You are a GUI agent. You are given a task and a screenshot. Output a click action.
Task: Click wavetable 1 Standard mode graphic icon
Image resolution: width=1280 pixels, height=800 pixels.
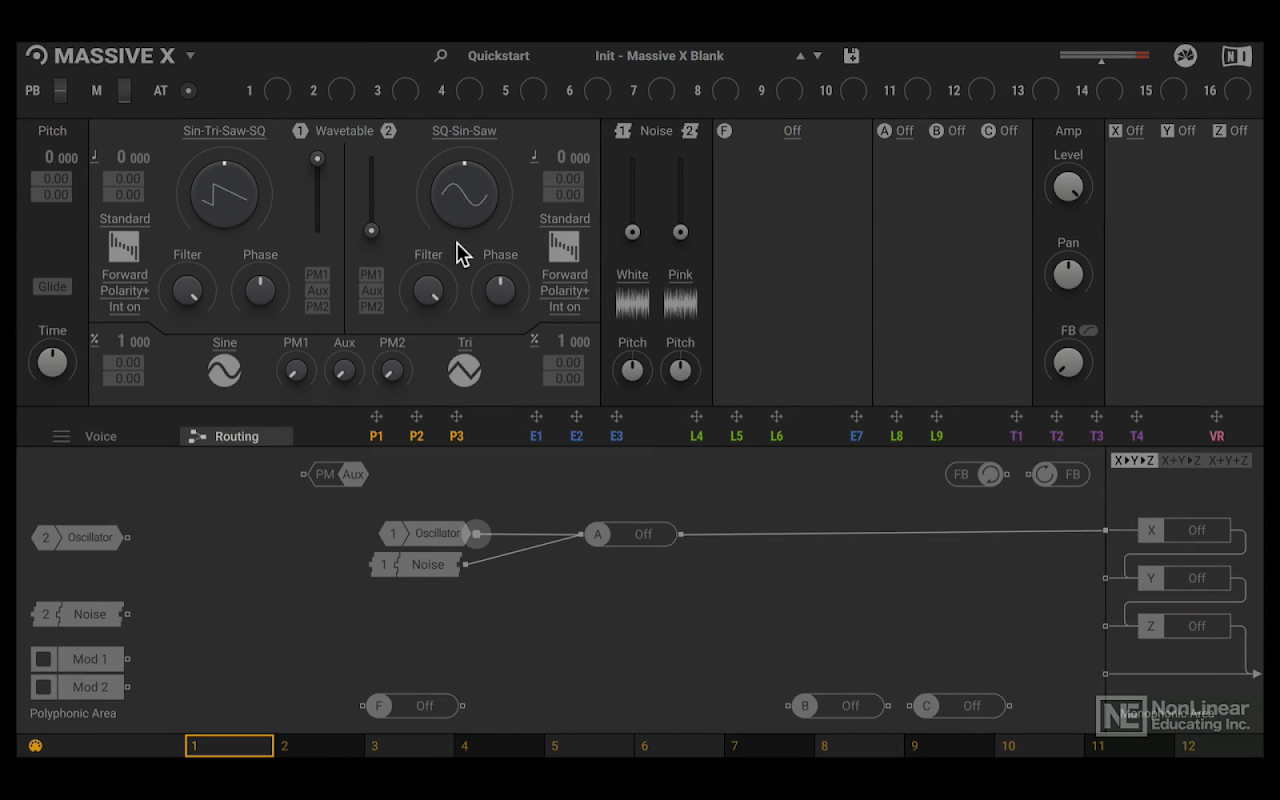tap(124, 246)
